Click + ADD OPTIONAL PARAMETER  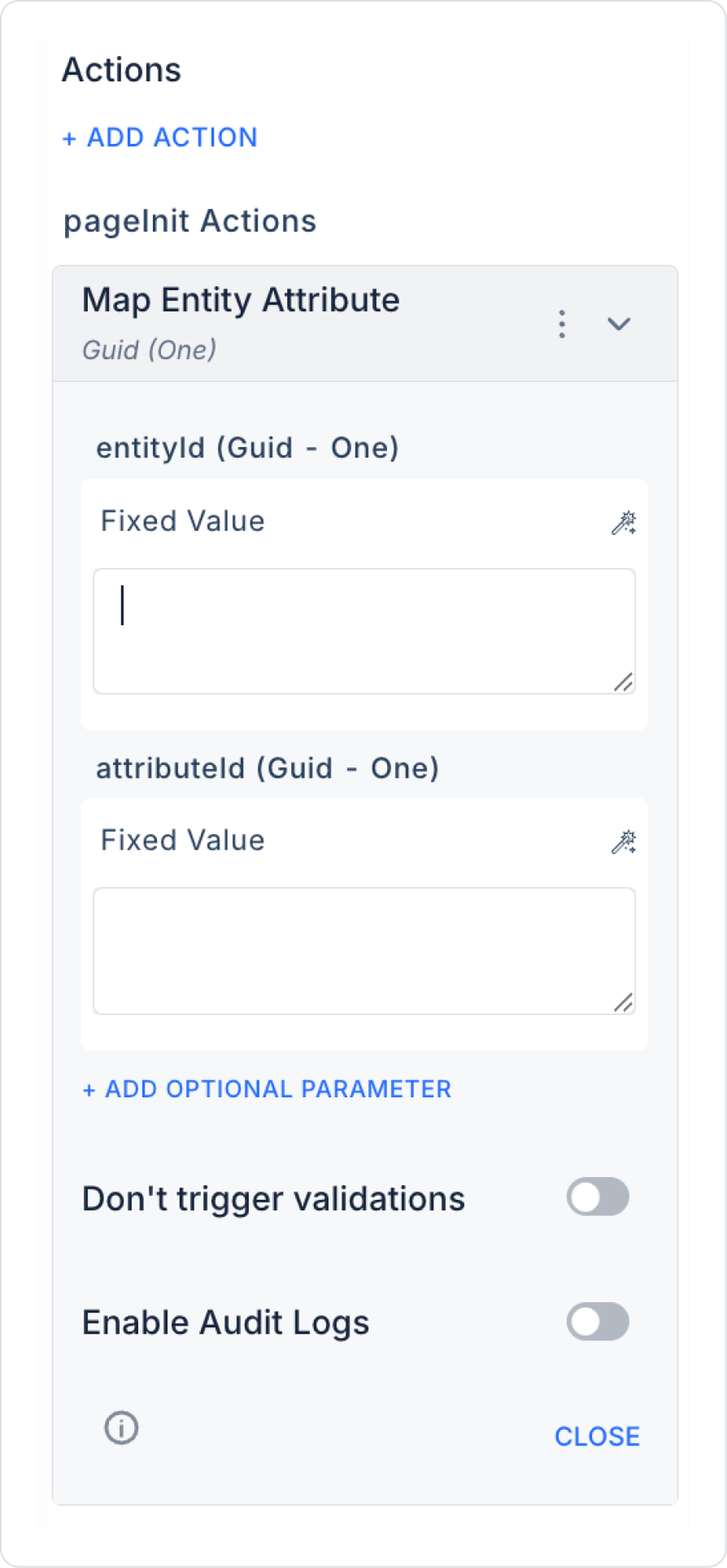pyautogui.click(x=268, y=1089)
